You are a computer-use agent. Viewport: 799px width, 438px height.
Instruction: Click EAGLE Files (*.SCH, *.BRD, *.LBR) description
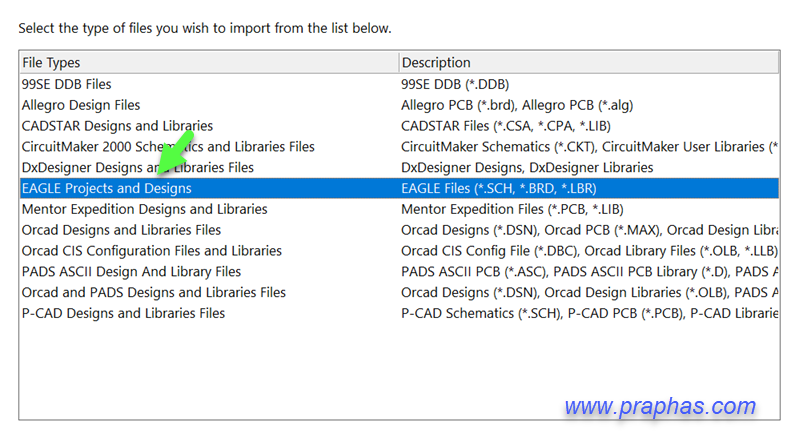tap(499, 188)
